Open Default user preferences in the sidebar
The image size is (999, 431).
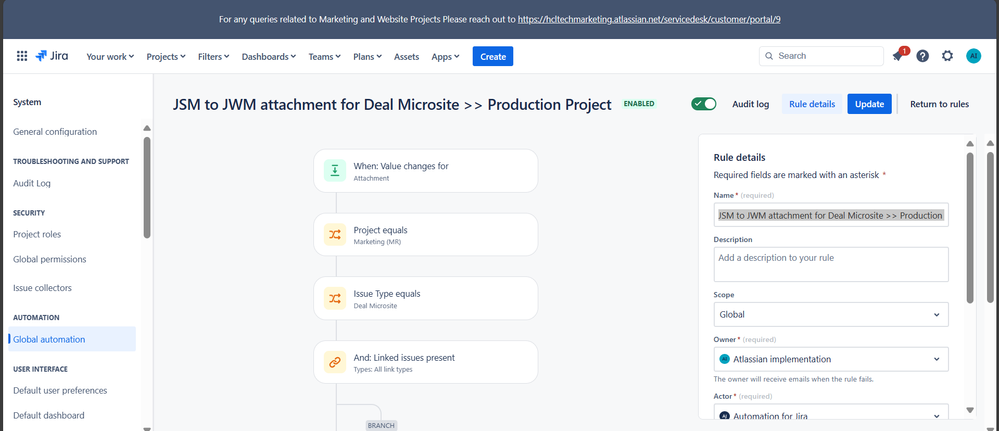tap(60, 390)
